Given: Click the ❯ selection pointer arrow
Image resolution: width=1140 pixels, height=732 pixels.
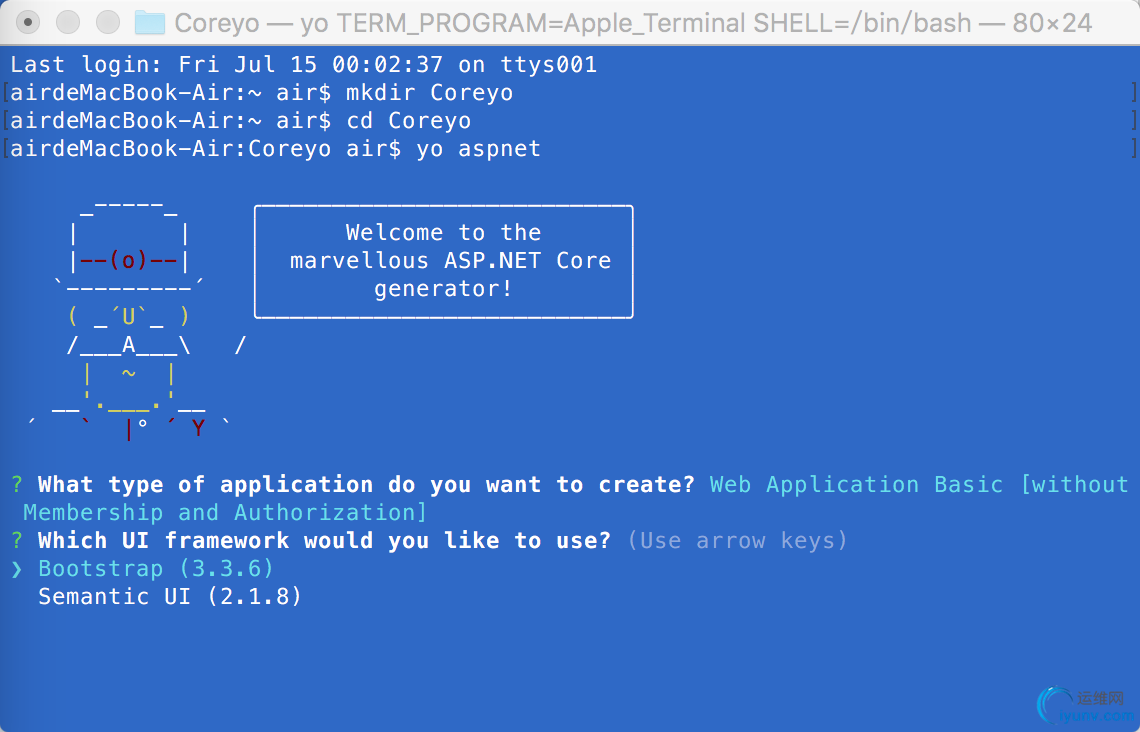Looking at the screenshot, I should (17, 569).
